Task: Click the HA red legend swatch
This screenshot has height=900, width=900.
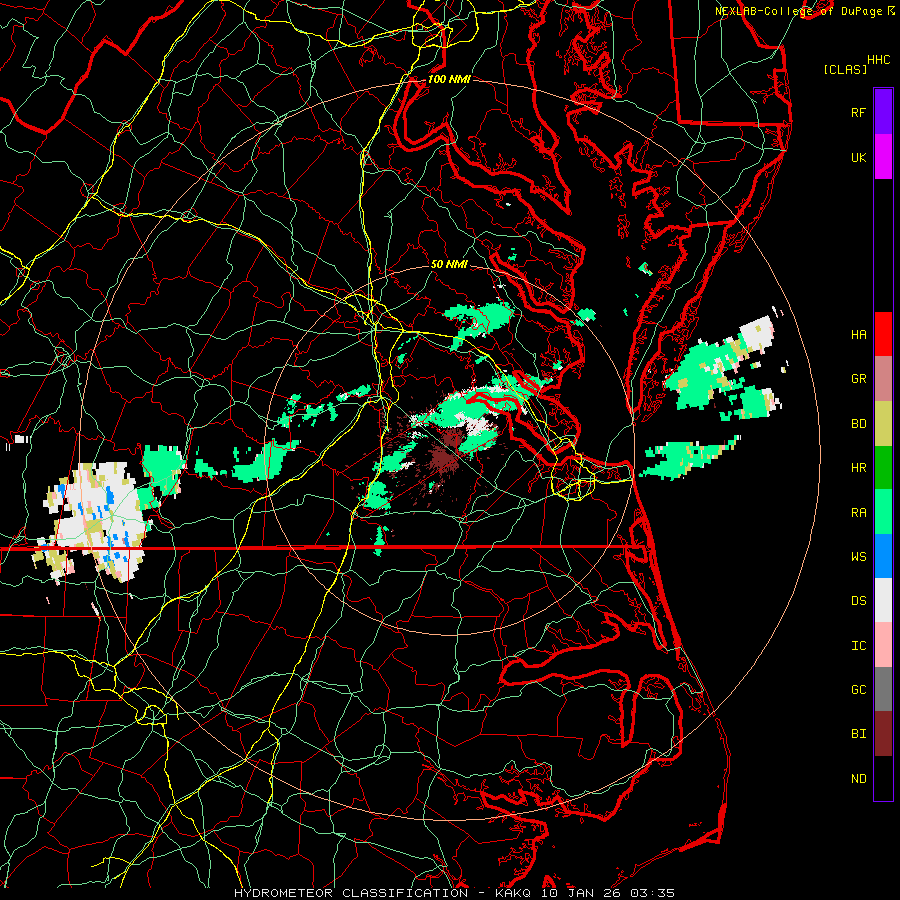Action: pyautogui.click(x=883, y=334)
